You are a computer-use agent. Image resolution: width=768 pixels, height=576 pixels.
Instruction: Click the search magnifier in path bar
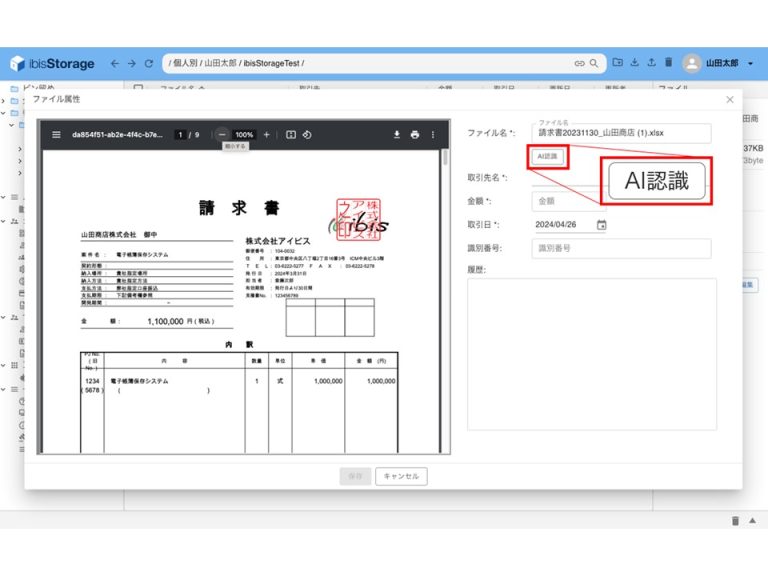594,63
